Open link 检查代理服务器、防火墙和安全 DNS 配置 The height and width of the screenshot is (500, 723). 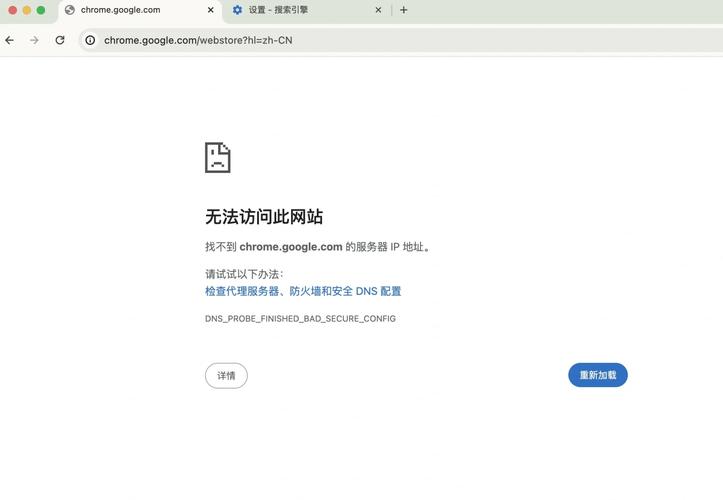303,292
